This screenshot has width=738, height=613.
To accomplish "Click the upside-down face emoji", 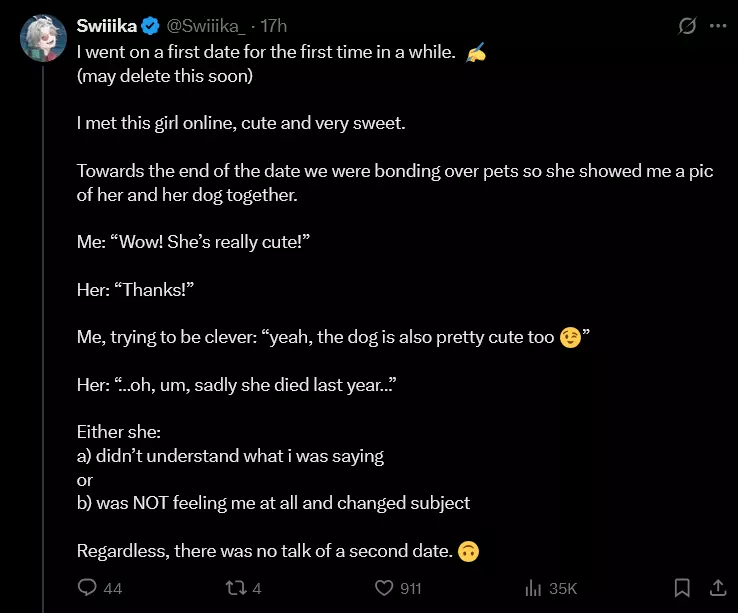I will (x=468, y=551).
